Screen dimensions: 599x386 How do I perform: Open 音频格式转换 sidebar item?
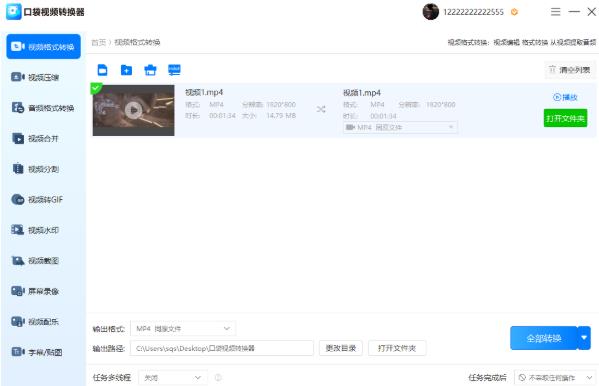point(43,108)
